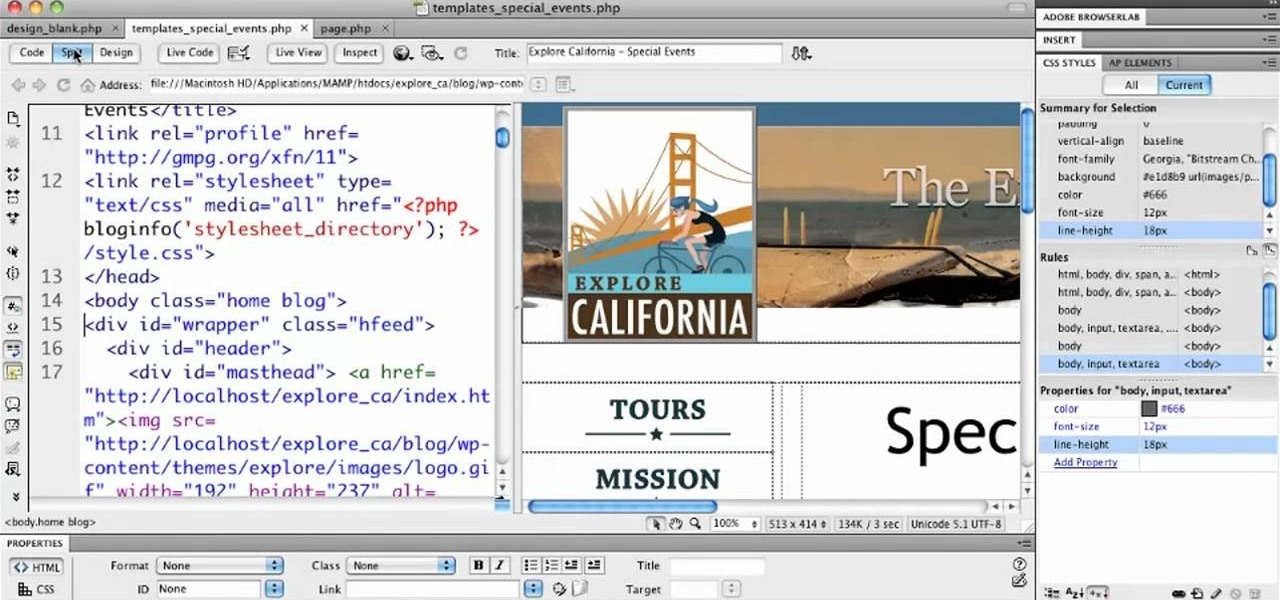Click the color swatch for #666
Image resolution: width=1280 pixels, height=600 pixels.
tap(1150, 409)
